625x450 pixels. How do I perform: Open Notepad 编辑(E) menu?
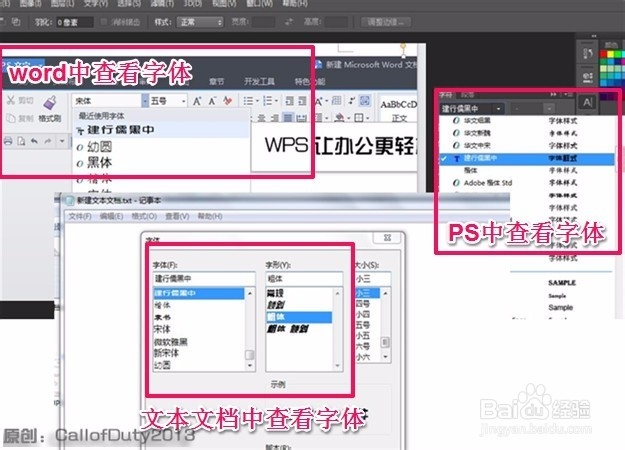click(x=111, y=216)
